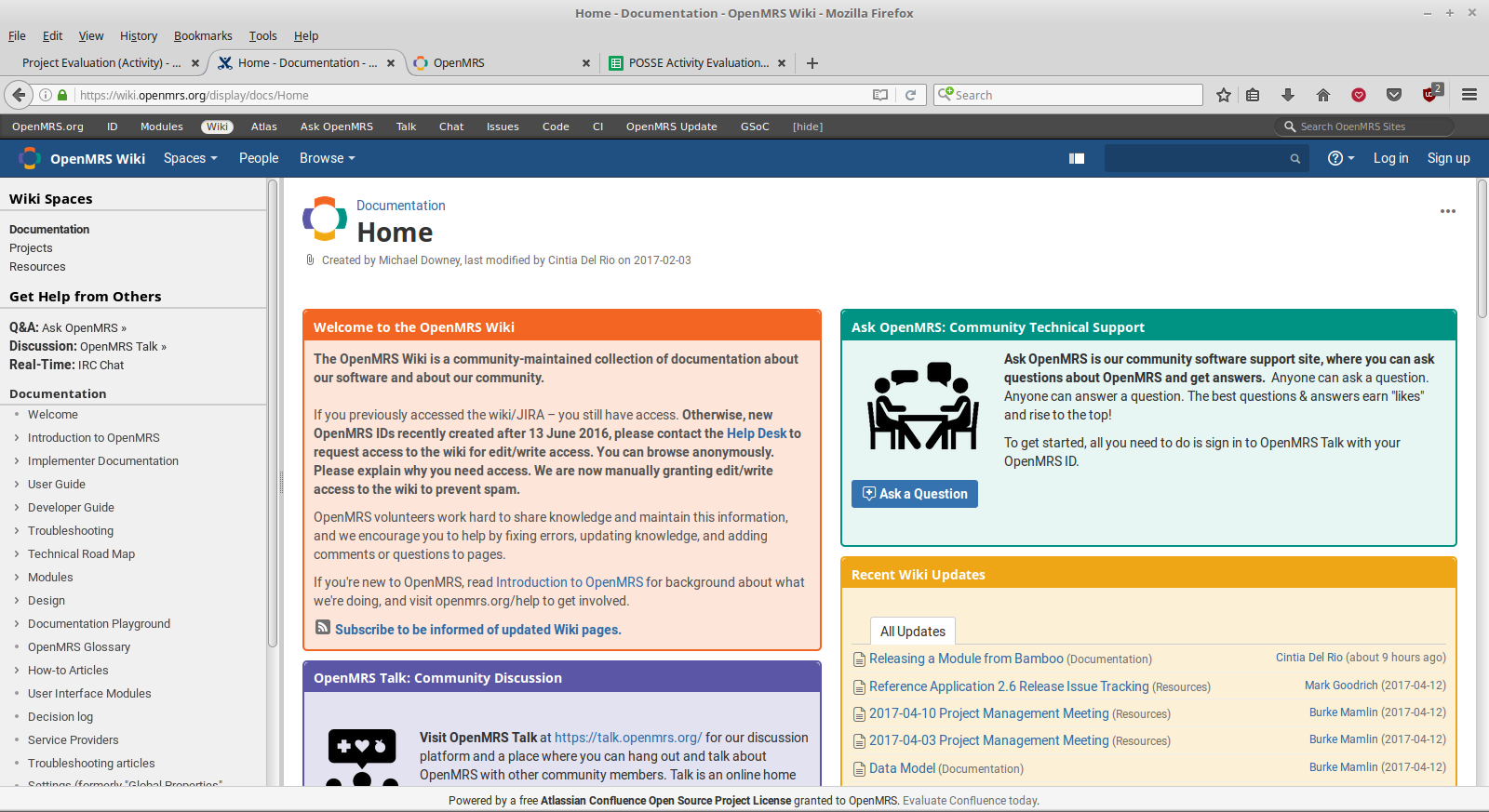1489x812 pixels.
Task: Click the RSS subscribe icon
Action: pos(323,628)
